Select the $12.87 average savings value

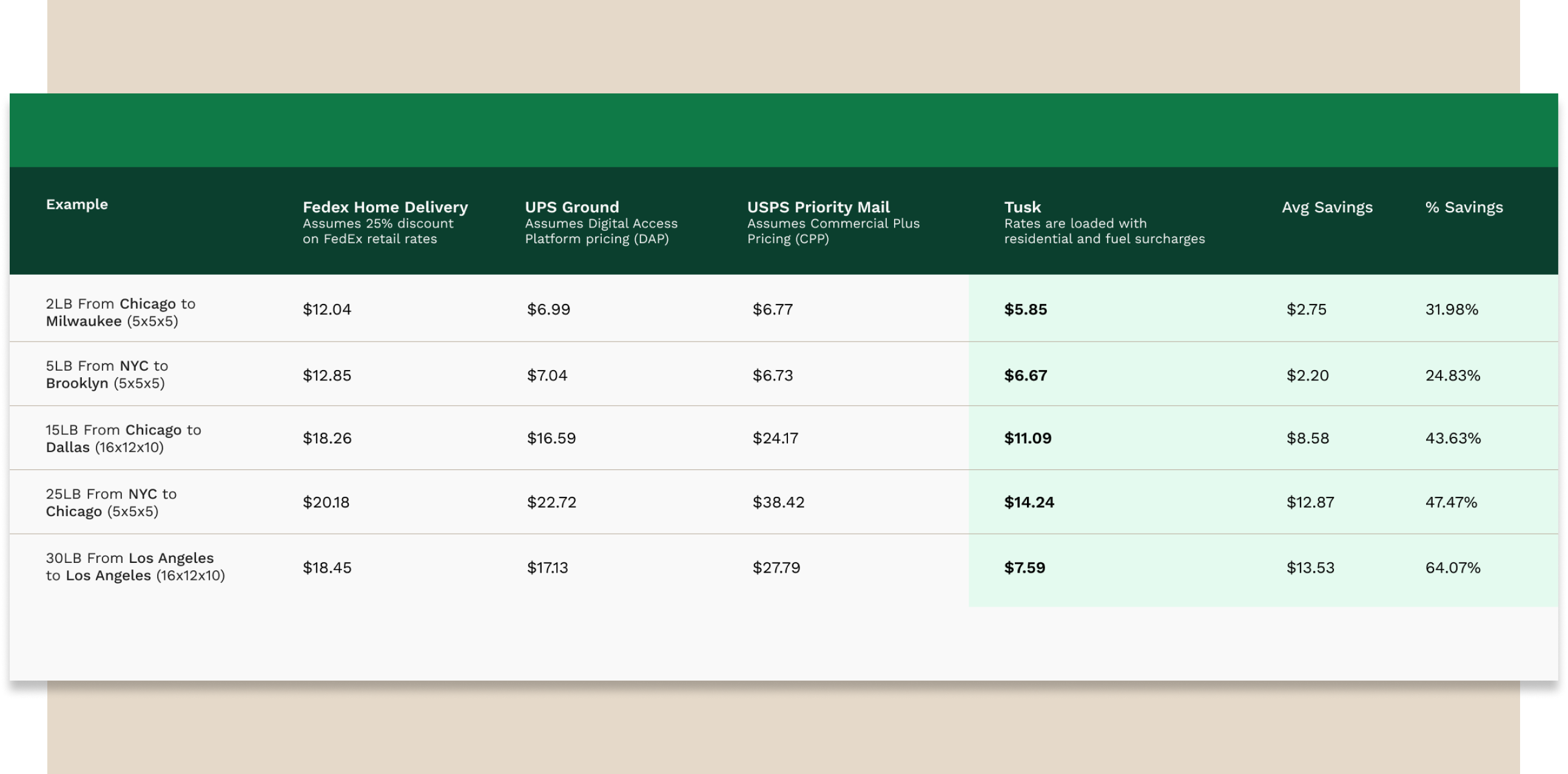pyautogui.click(x=1310, y=502)
